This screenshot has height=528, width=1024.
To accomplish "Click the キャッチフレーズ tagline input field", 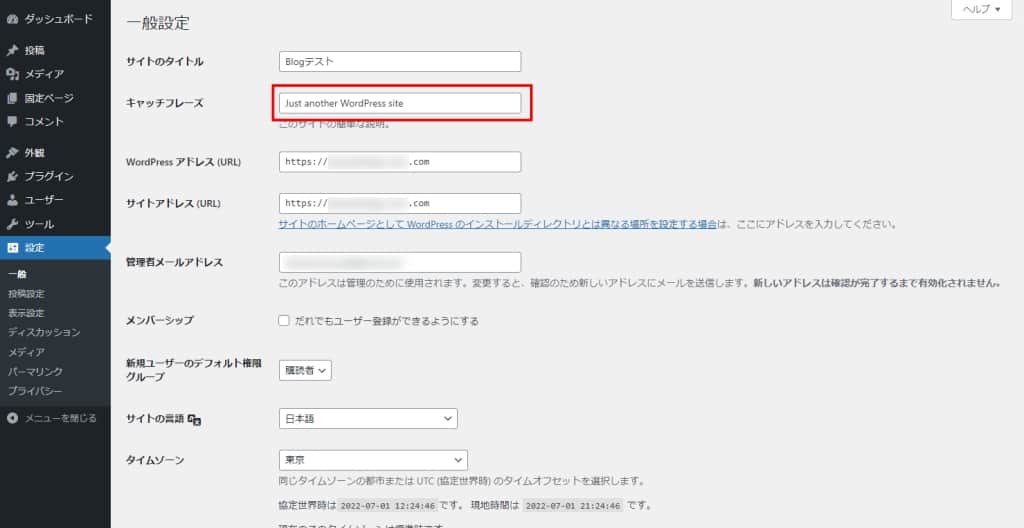I will [400, 103].
